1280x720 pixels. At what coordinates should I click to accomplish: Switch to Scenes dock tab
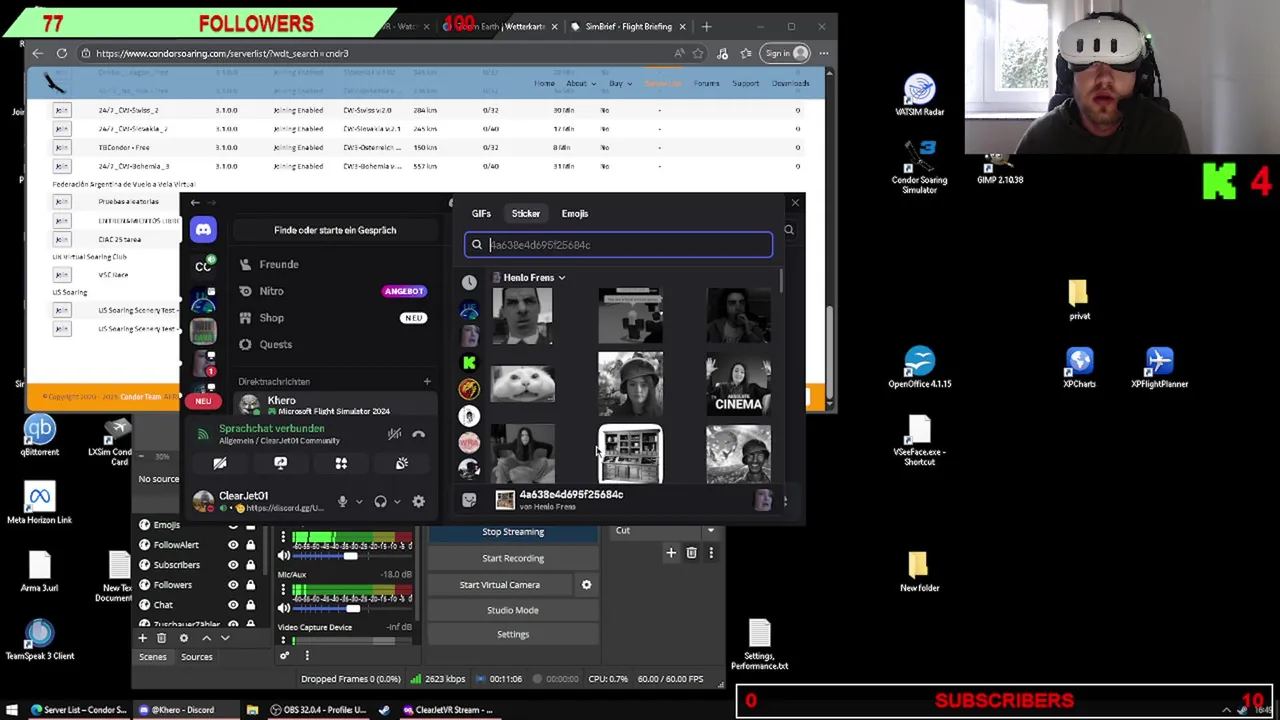click(153, 657)
